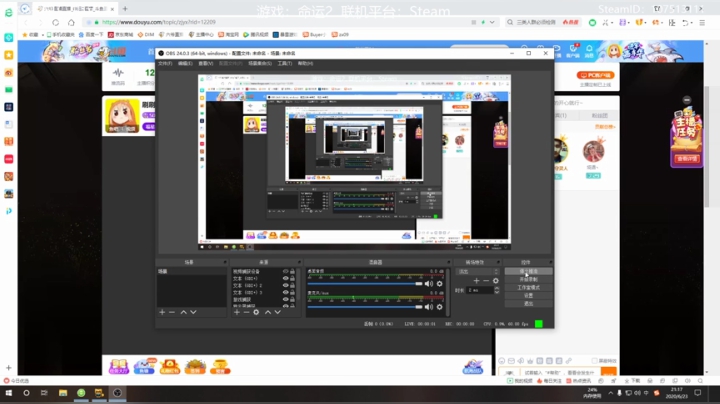Screen dimensions: 720x404
Task: Open OBS icon in the taskbar
Action: 118,393
